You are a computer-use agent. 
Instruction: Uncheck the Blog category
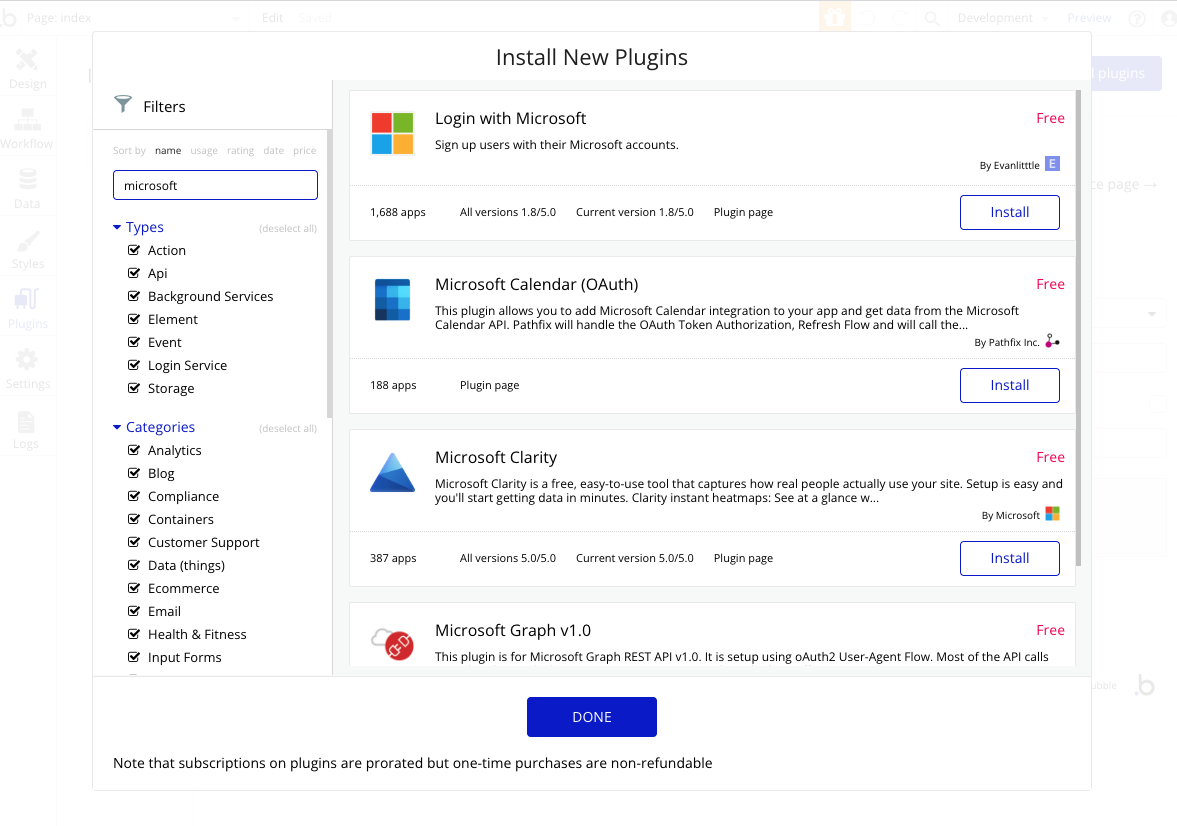[x=134, y=473]
